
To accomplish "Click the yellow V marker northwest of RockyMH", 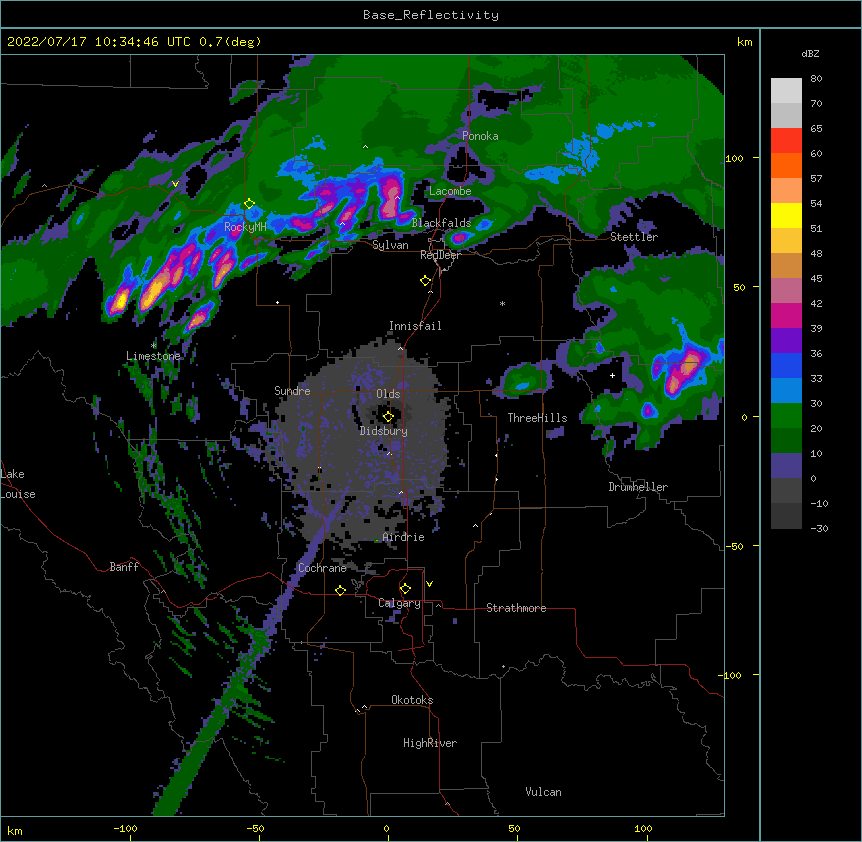I will (175, 184).
